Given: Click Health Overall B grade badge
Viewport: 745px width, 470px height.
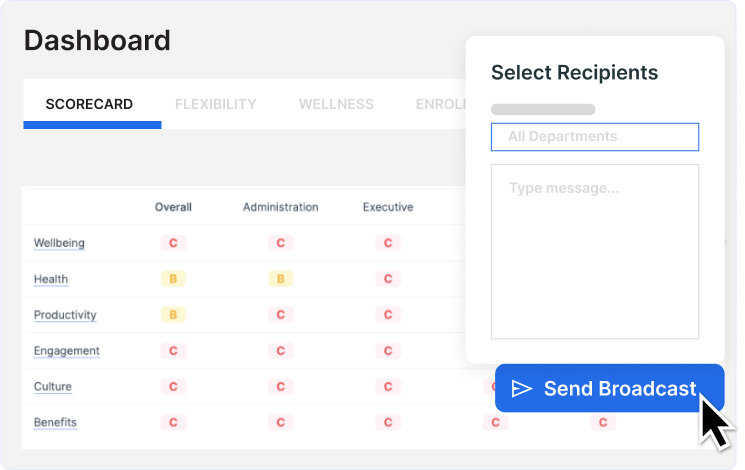Looking at the screenshot, I should [x=173, y=279].
